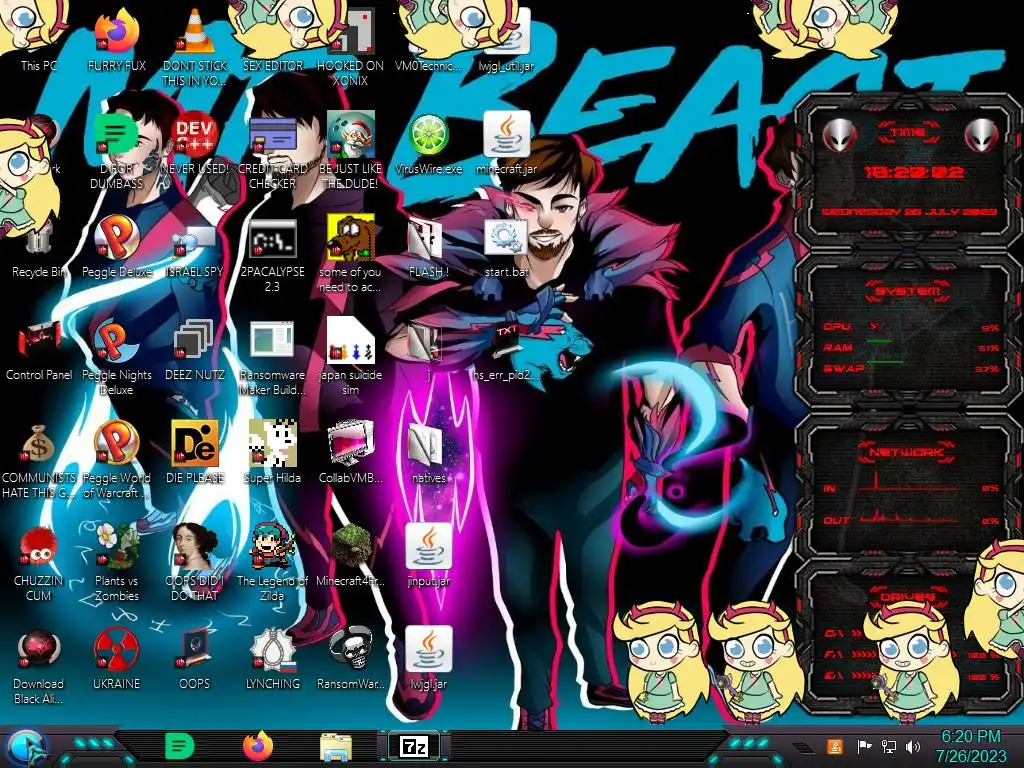Launch Firefox from the taskbar
The height and width of the screenshot is (768, 1024).
pyautogui.click(x=258, y=746)
